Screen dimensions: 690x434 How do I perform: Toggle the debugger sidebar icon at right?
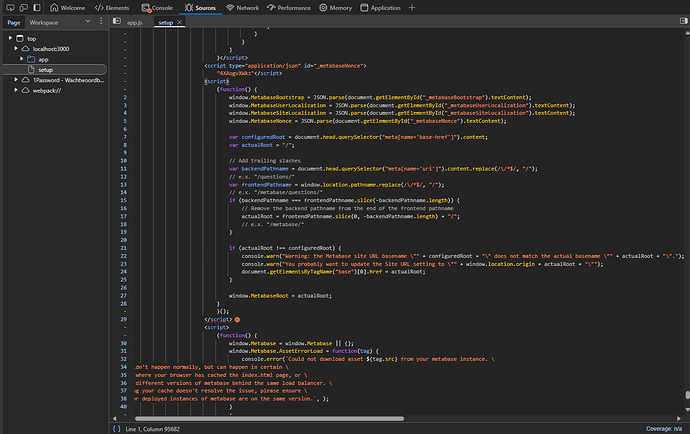coord(683,21)
